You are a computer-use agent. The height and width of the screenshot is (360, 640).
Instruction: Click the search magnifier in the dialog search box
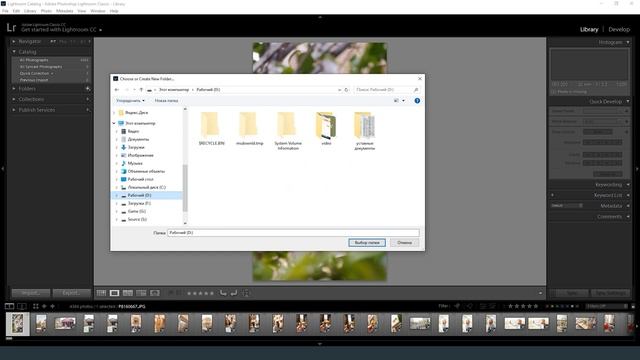(416, 89)
